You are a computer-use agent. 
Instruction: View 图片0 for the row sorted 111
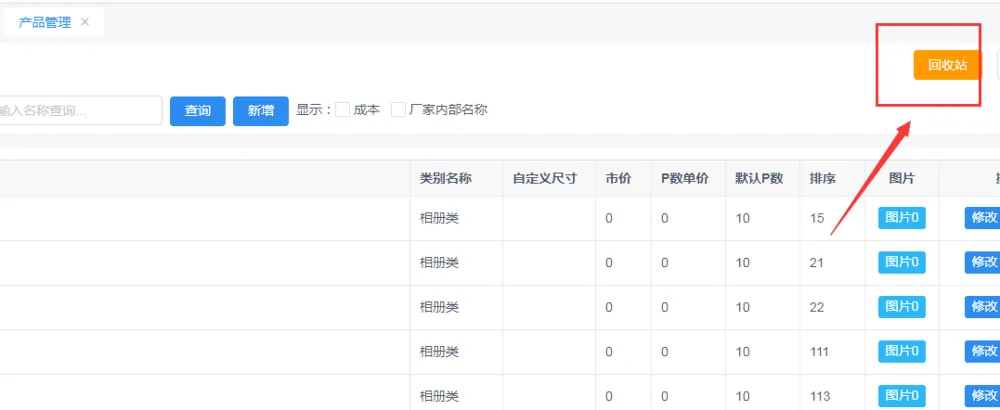click(901, 351)
